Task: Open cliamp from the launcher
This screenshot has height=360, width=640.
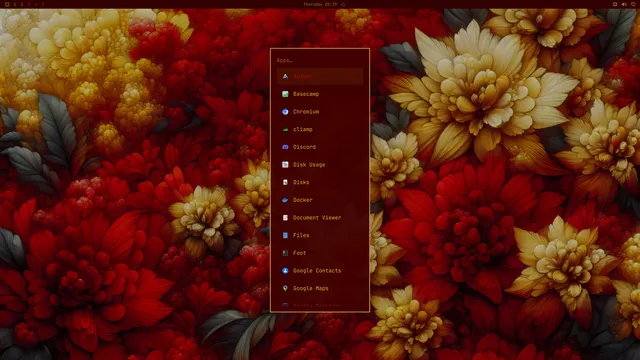Action: tap(320, 129)
